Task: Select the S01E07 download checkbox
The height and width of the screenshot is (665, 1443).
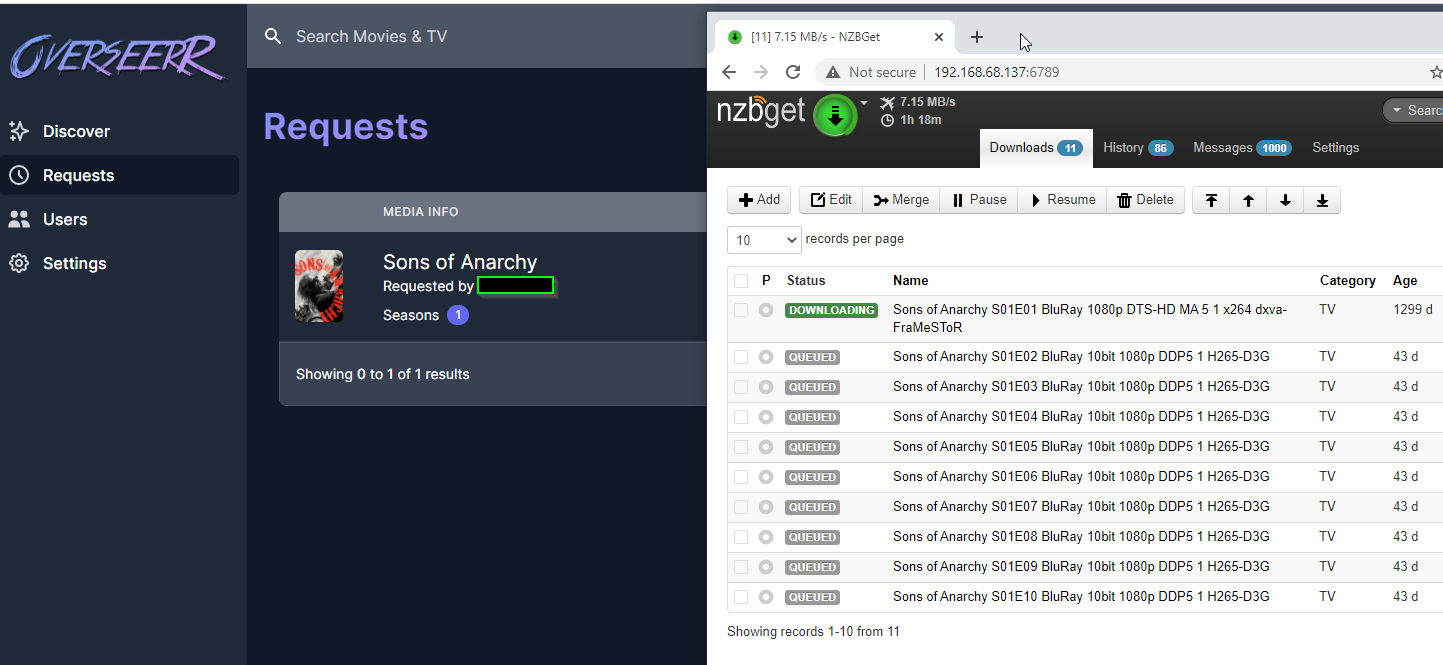Action: pos(741,507)
